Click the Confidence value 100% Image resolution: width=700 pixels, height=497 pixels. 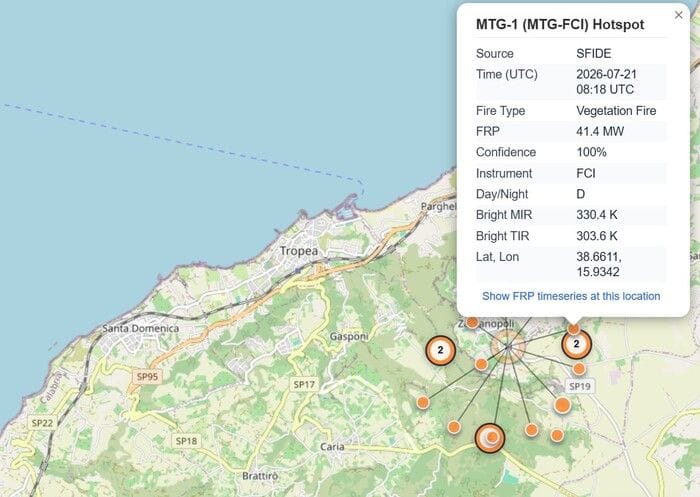click(x=591, y=152)
